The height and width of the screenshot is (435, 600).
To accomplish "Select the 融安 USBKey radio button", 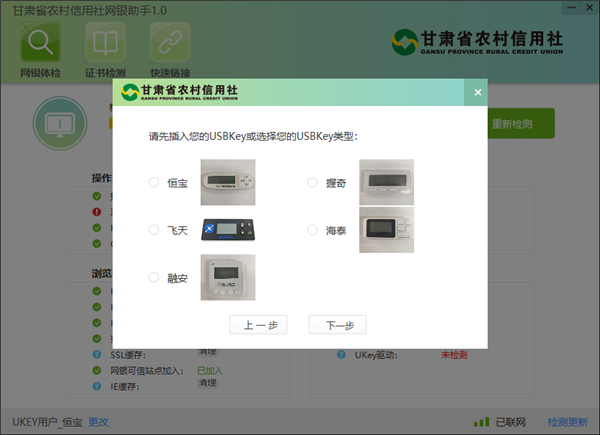I will click(x=154, y=277).
